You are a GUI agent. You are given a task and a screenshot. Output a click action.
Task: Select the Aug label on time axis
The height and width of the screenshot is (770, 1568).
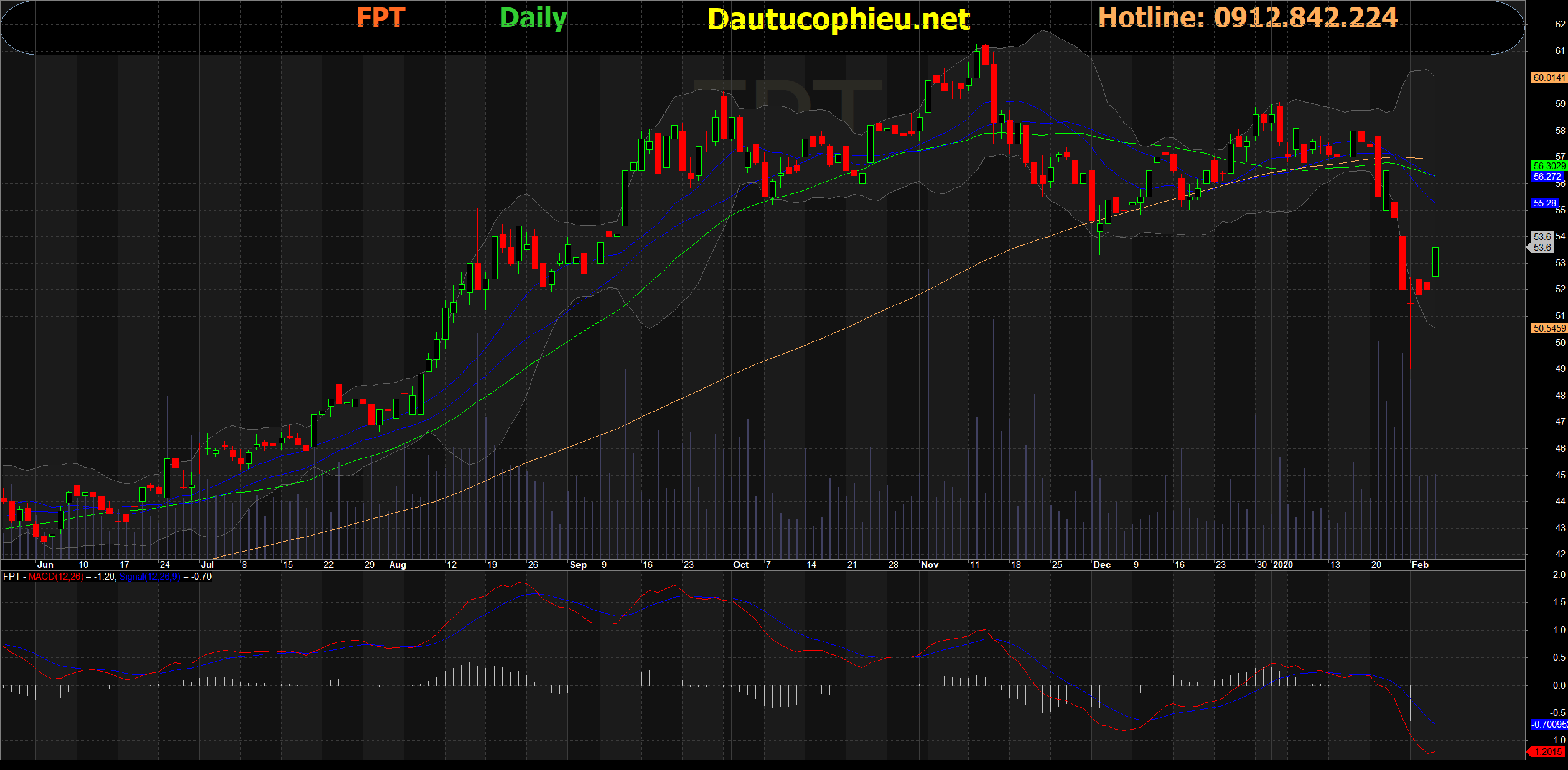point(397,565)
